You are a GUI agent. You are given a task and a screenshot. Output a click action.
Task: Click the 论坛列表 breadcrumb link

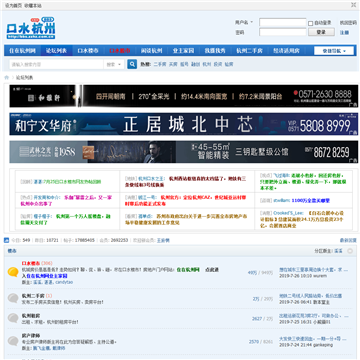25,78
